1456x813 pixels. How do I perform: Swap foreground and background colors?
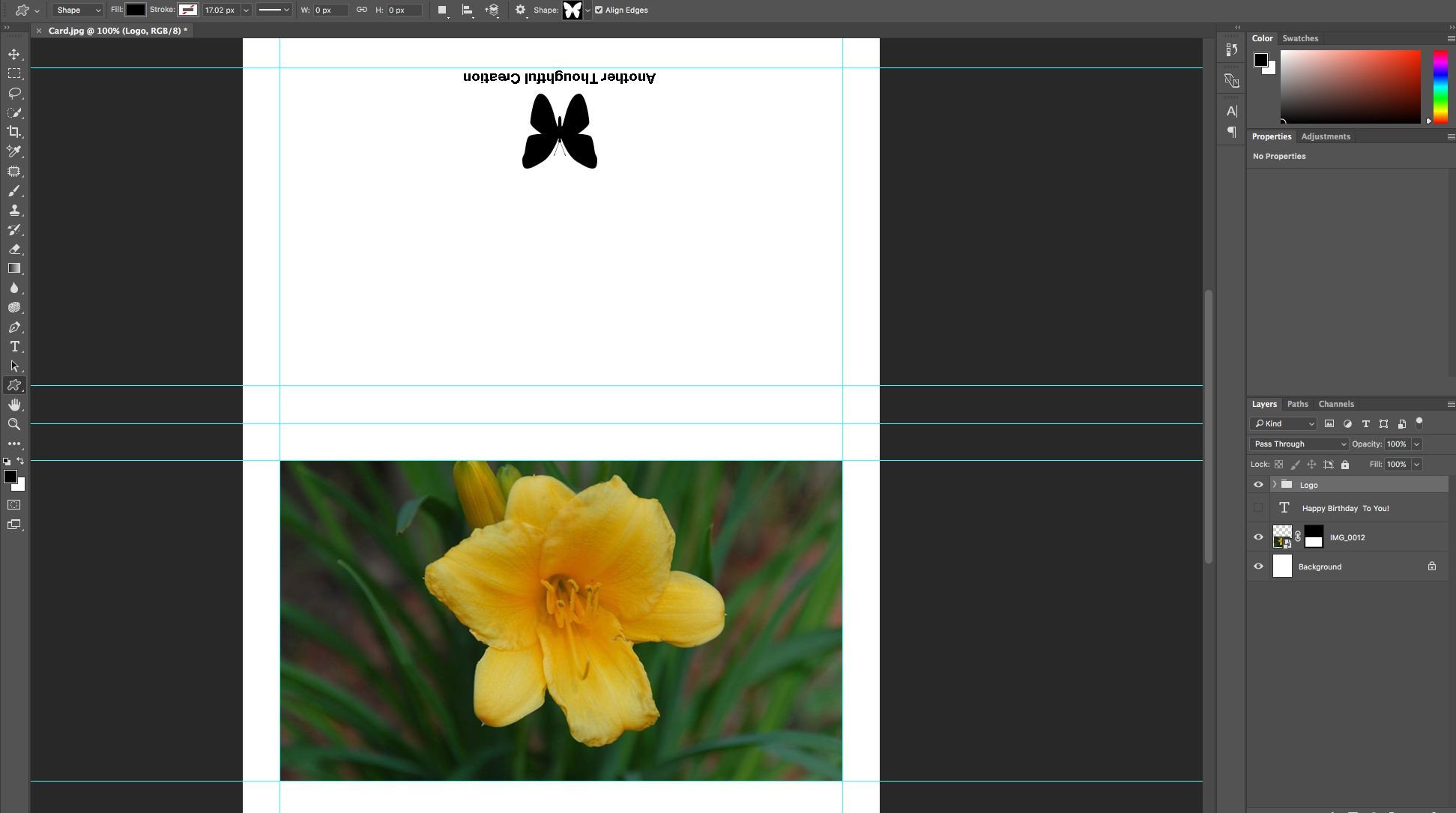pos(20,461)
